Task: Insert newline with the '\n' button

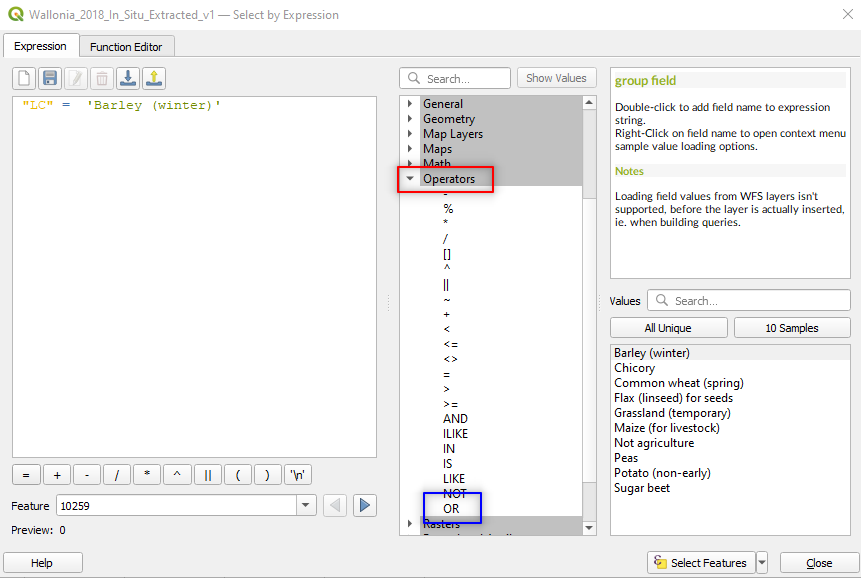Action: pyautogui.click(x=298, y=475)
